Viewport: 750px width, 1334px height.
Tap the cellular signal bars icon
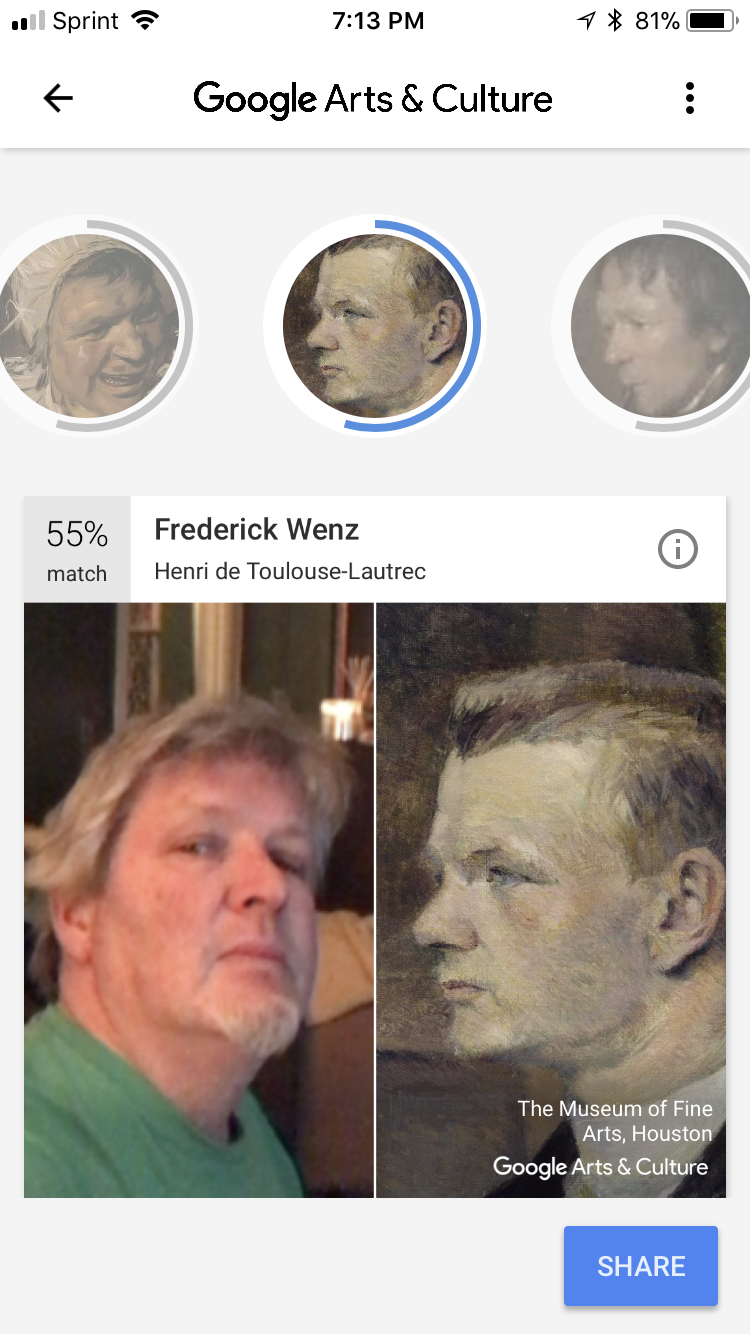pos(28,21)
